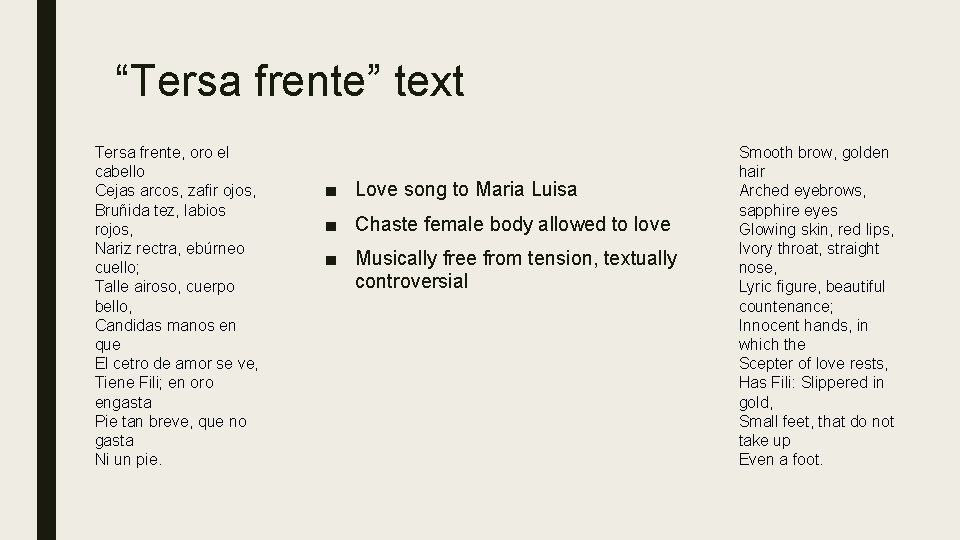This screenshot has height=540, width=960.
Task: Click English line "Smooth brow, golden"
Action: pos(814,152)
